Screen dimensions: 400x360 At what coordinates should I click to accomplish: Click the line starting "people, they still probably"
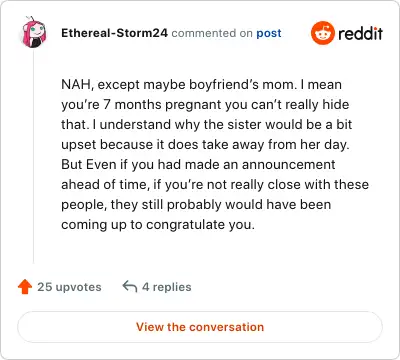pos(196,205)
